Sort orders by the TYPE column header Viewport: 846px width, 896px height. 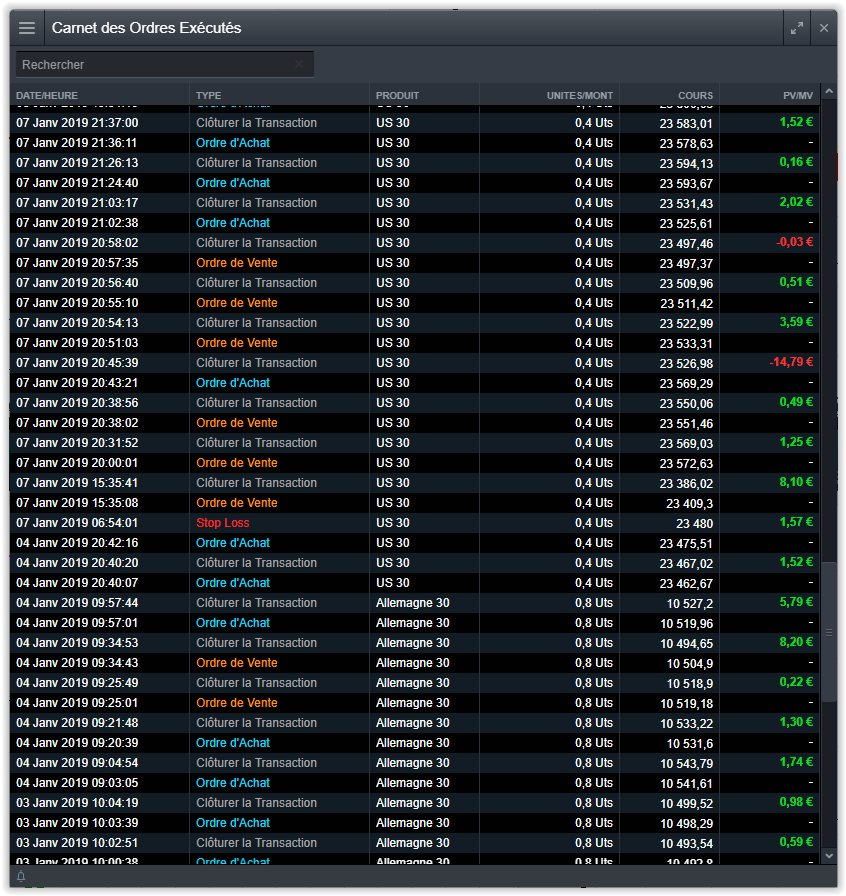[209, 96]
